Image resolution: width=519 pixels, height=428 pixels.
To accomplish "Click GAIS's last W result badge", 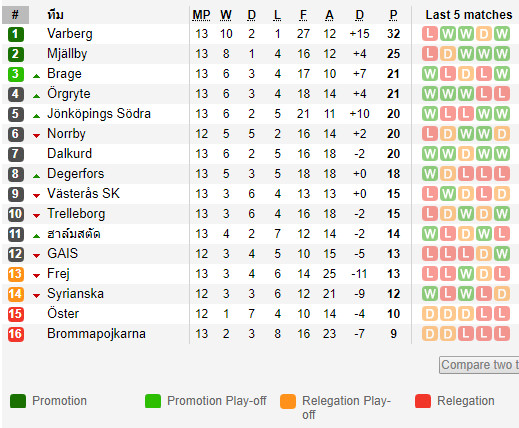I will click(x=502, y=254).
